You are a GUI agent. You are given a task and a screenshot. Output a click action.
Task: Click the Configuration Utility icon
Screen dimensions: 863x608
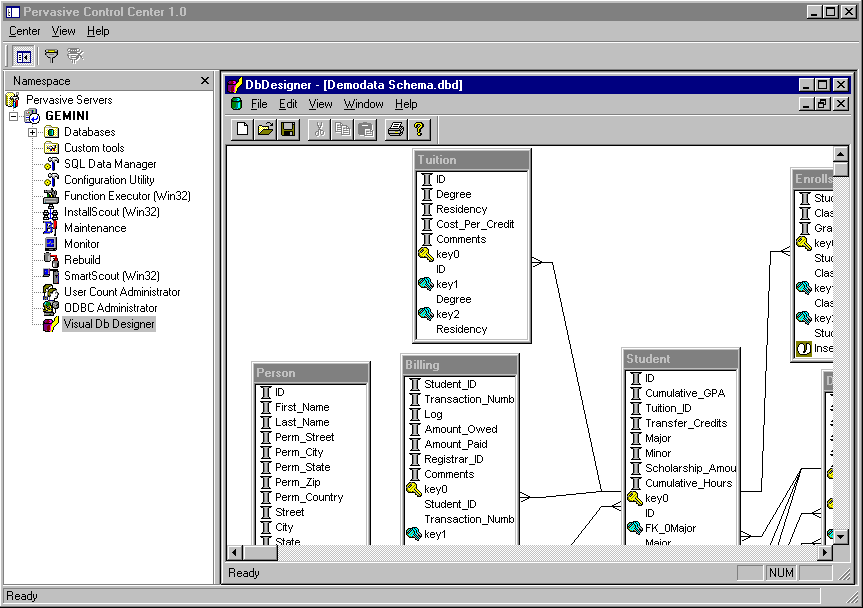tap(51, 180)
